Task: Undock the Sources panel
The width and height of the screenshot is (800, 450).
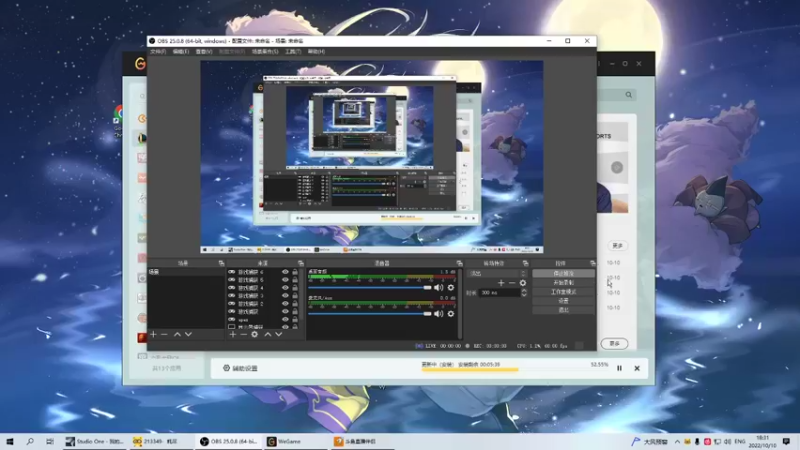Action: coord(301,263)
